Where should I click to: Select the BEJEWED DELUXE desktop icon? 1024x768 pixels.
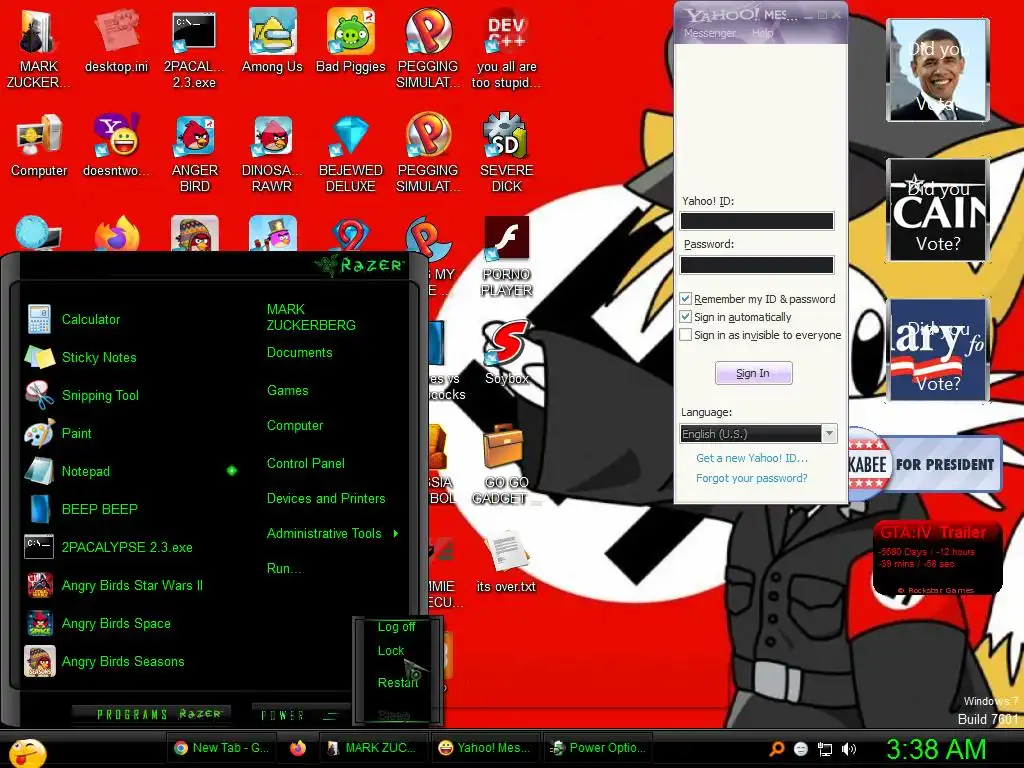[351, 153]
